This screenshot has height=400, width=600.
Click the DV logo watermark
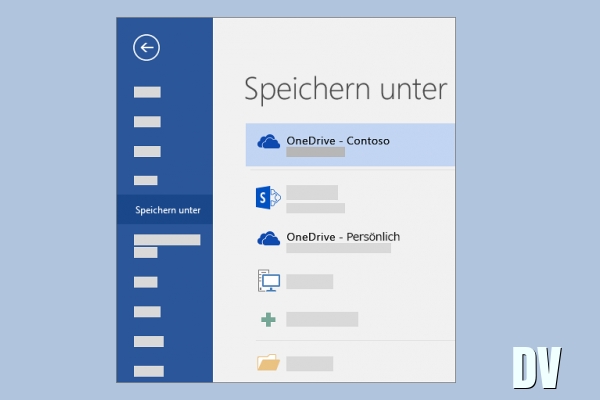(536, 367)
